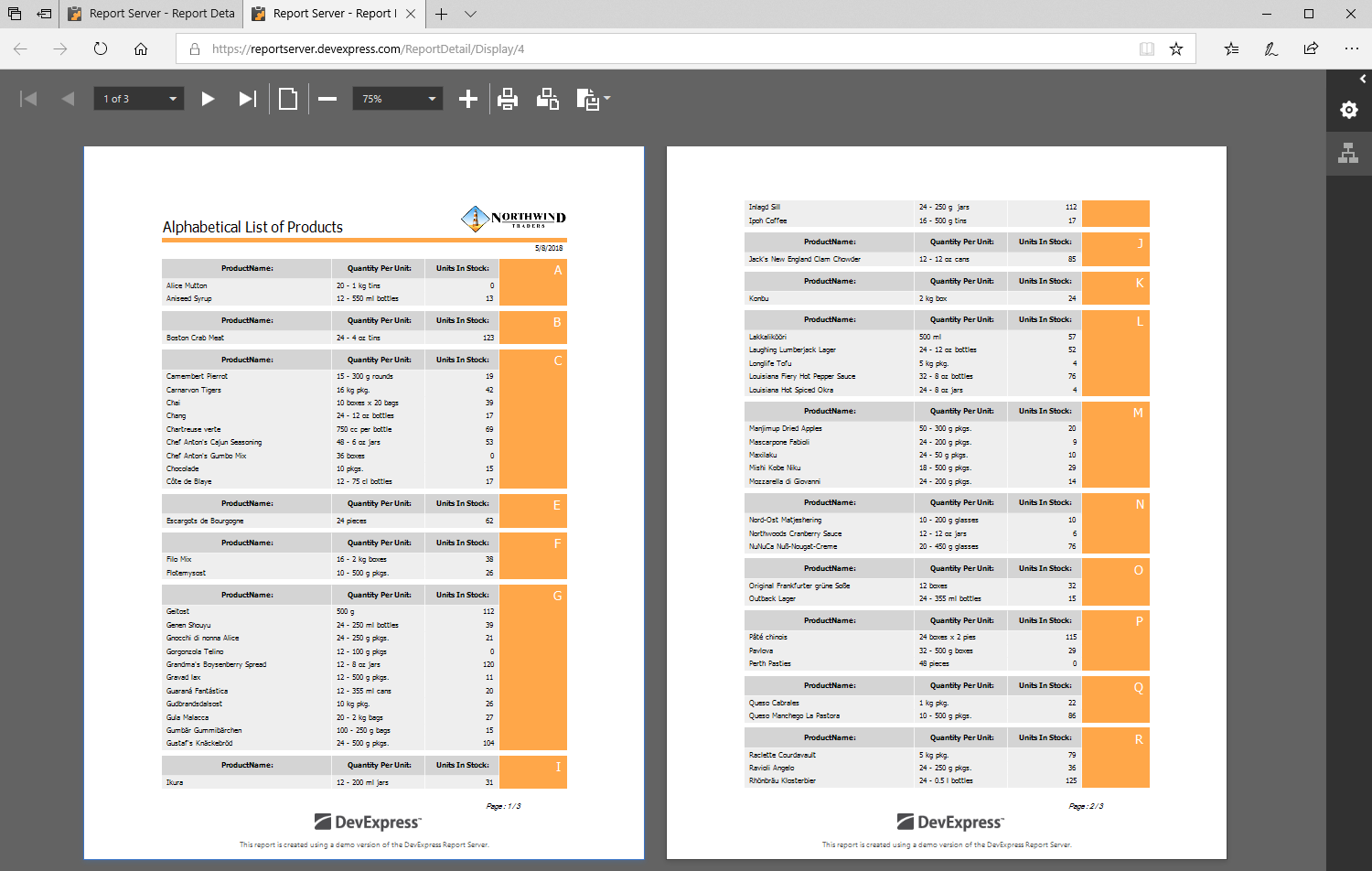Toggle multi-page view mode
The width and height of the screenshot is (1372, 871).
click(x=288, y=99)
